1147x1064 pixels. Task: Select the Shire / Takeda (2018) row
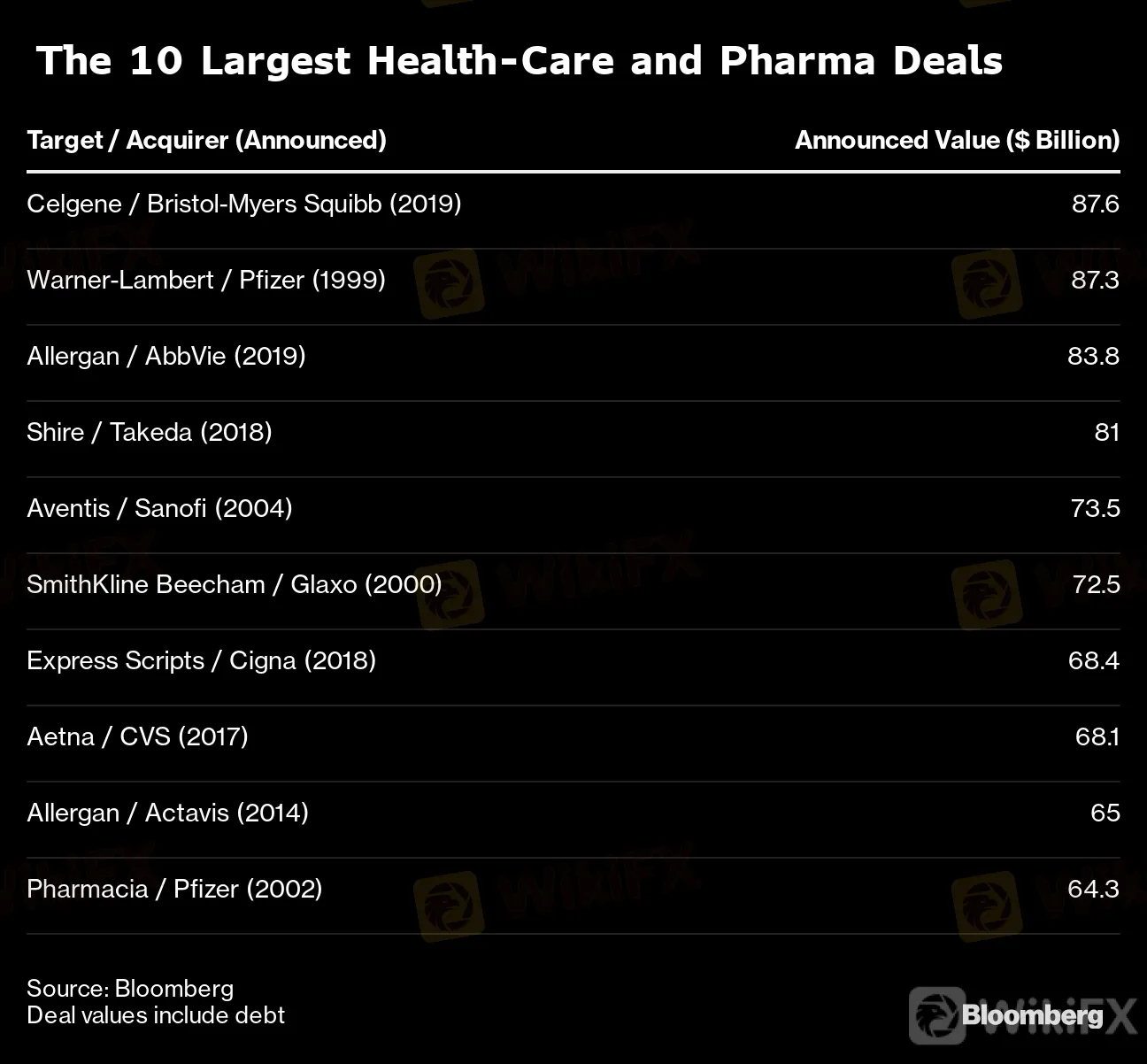click(150, 433)
